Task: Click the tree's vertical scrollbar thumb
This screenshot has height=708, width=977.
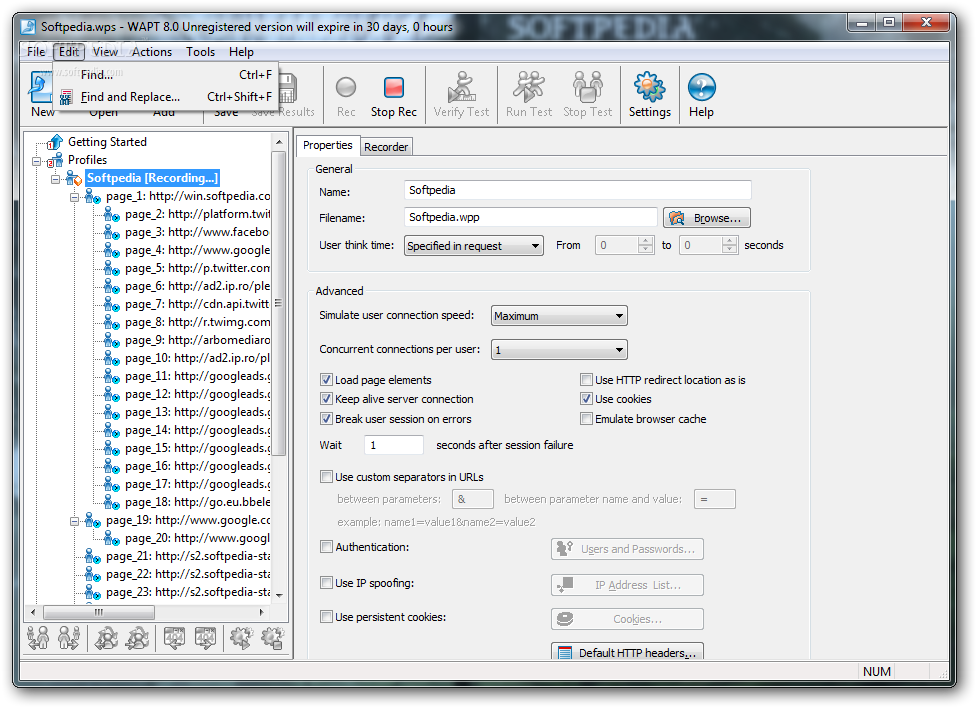Action: (279, 304)
